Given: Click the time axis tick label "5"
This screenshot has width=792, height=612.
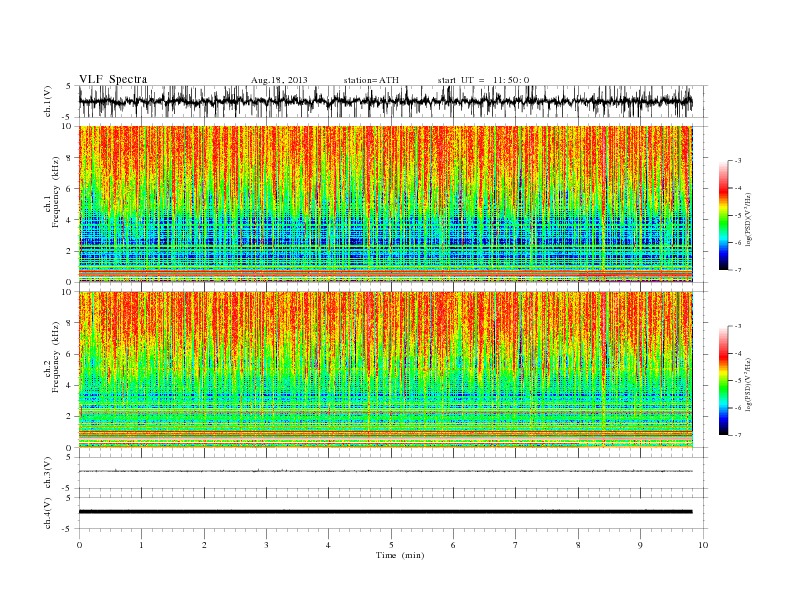Looking at the screenshot, I should click(391, 545).
